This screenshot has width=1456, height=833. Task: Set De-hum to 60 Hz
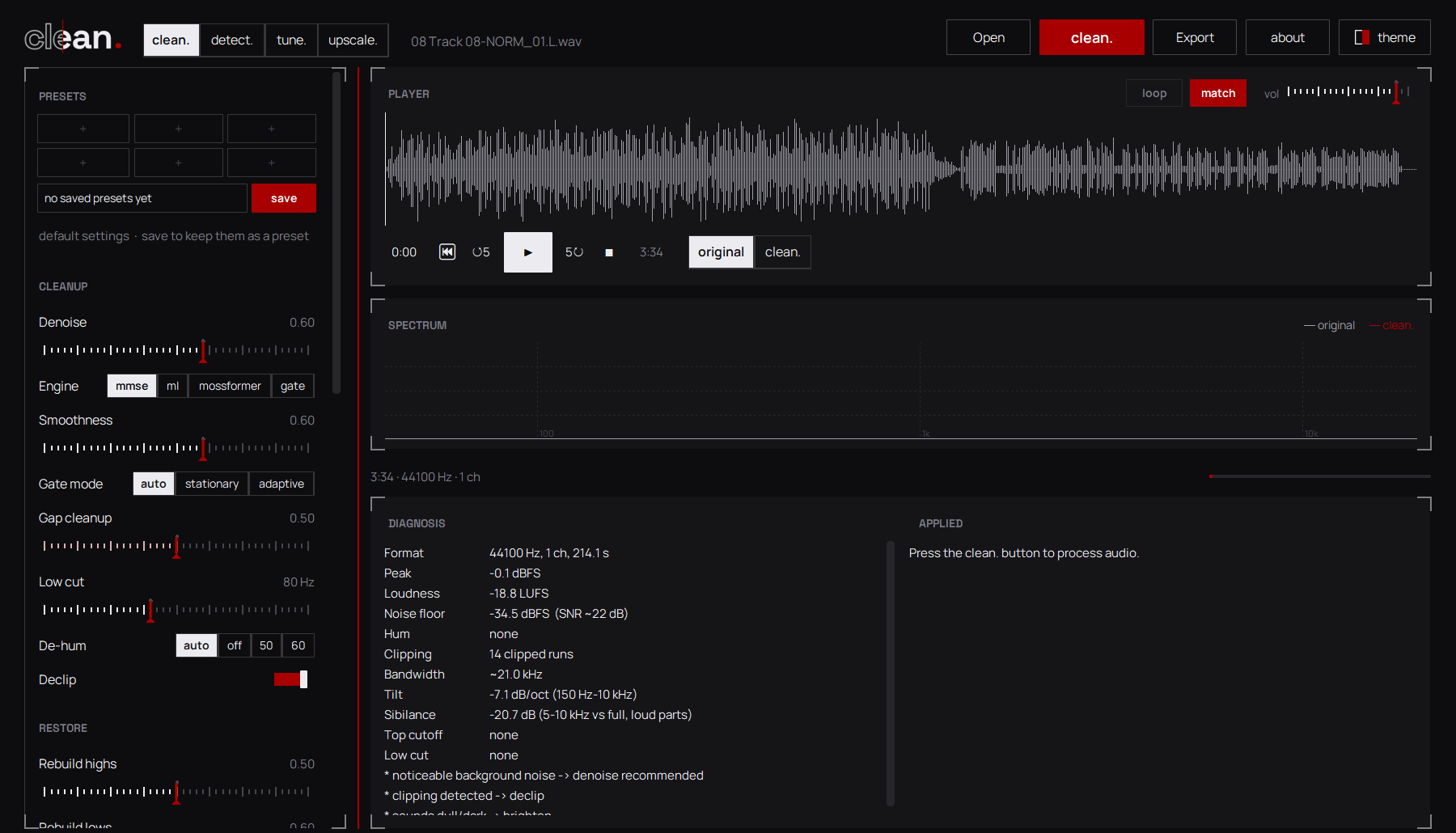point(298,645)
